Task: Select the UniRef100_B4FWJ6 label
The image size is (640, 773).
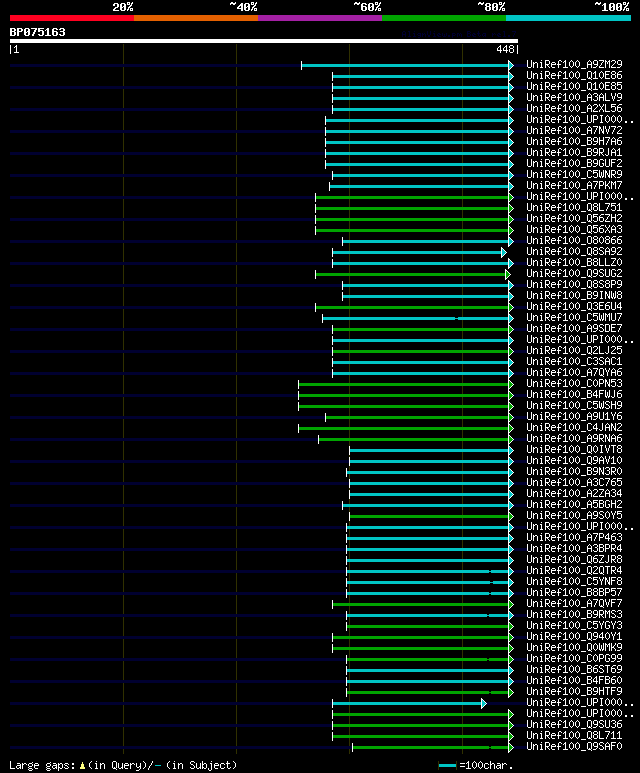Action: [x=574, y=394]
